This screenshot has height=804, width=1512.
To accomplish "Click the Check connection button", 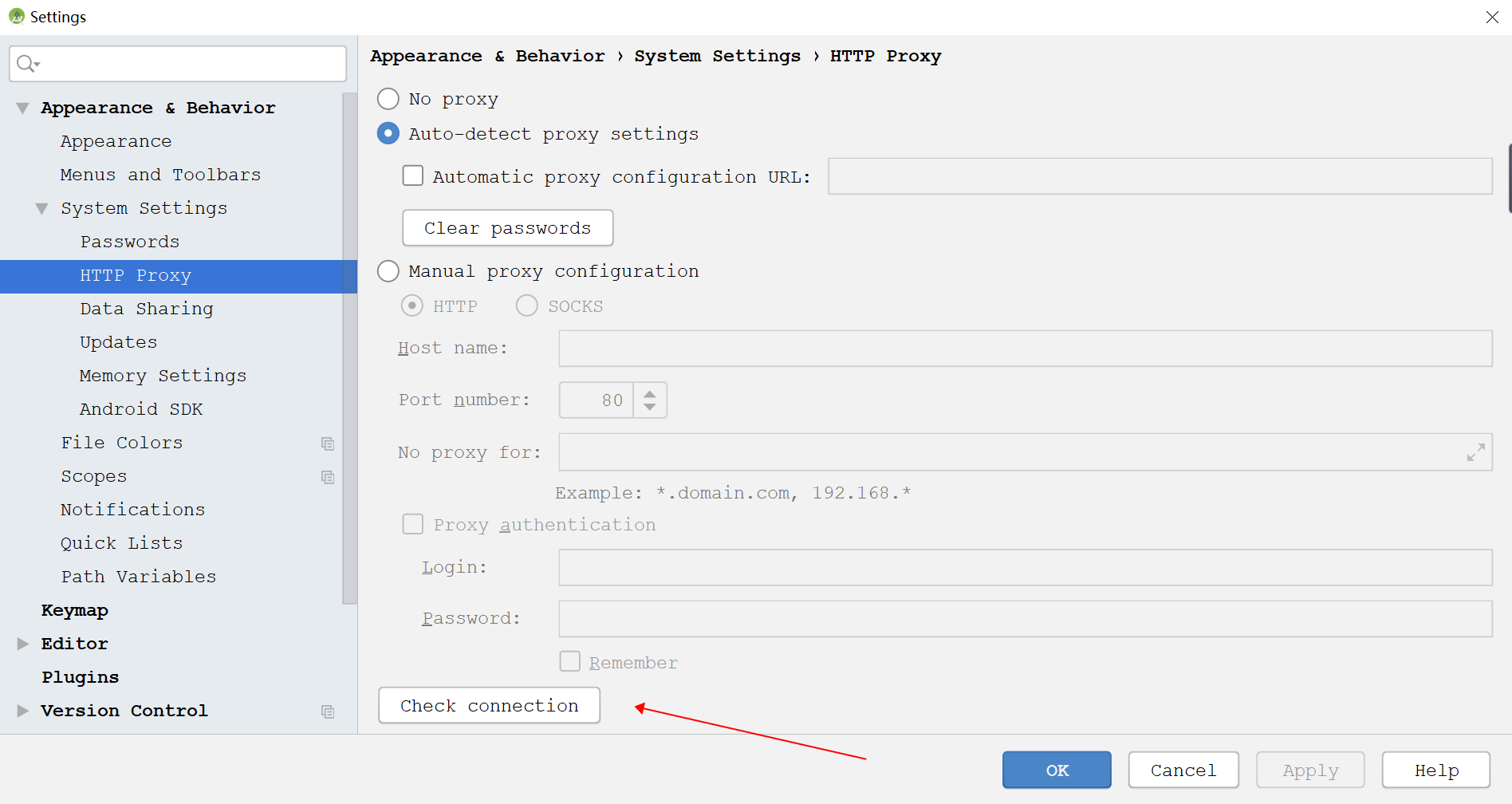I will click(489, 705).
